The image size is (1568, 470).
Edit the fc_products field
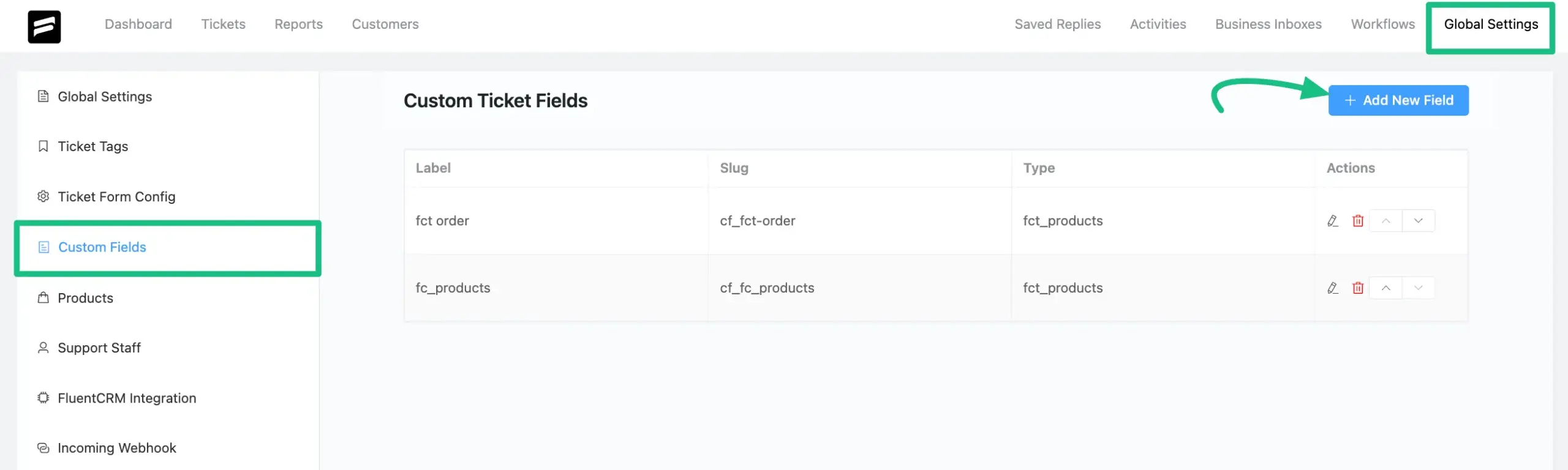point(1332,288)
